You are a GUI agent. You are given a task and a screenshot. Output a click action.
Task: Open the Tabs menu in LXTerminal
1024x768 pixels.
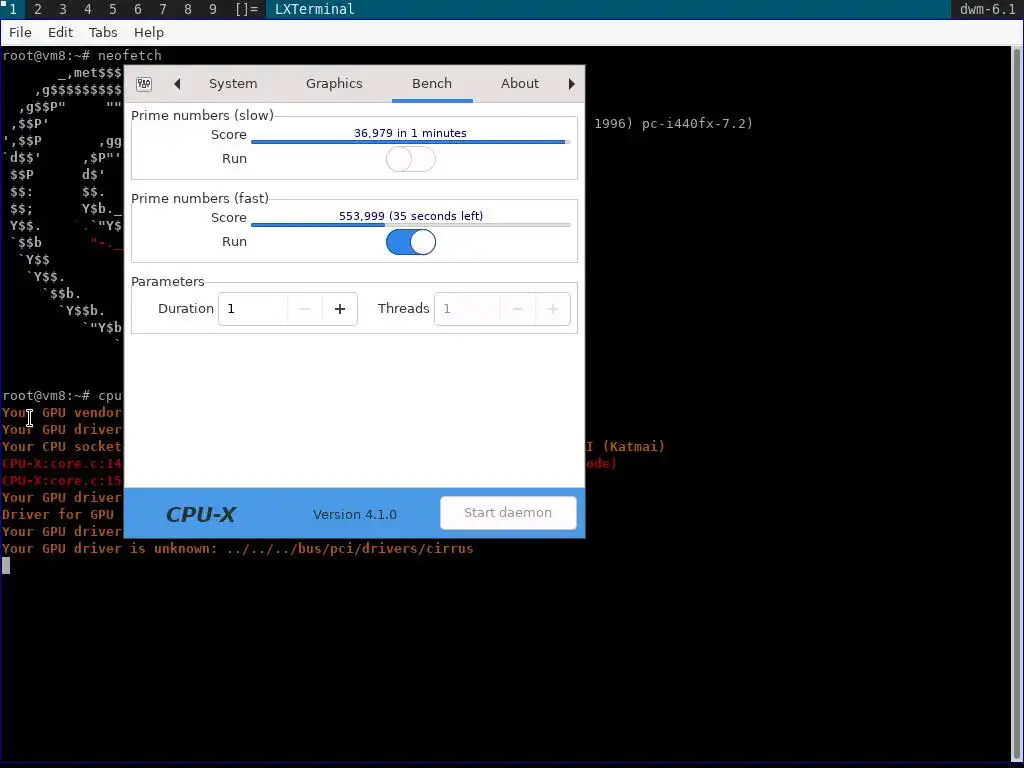point(103,33)
